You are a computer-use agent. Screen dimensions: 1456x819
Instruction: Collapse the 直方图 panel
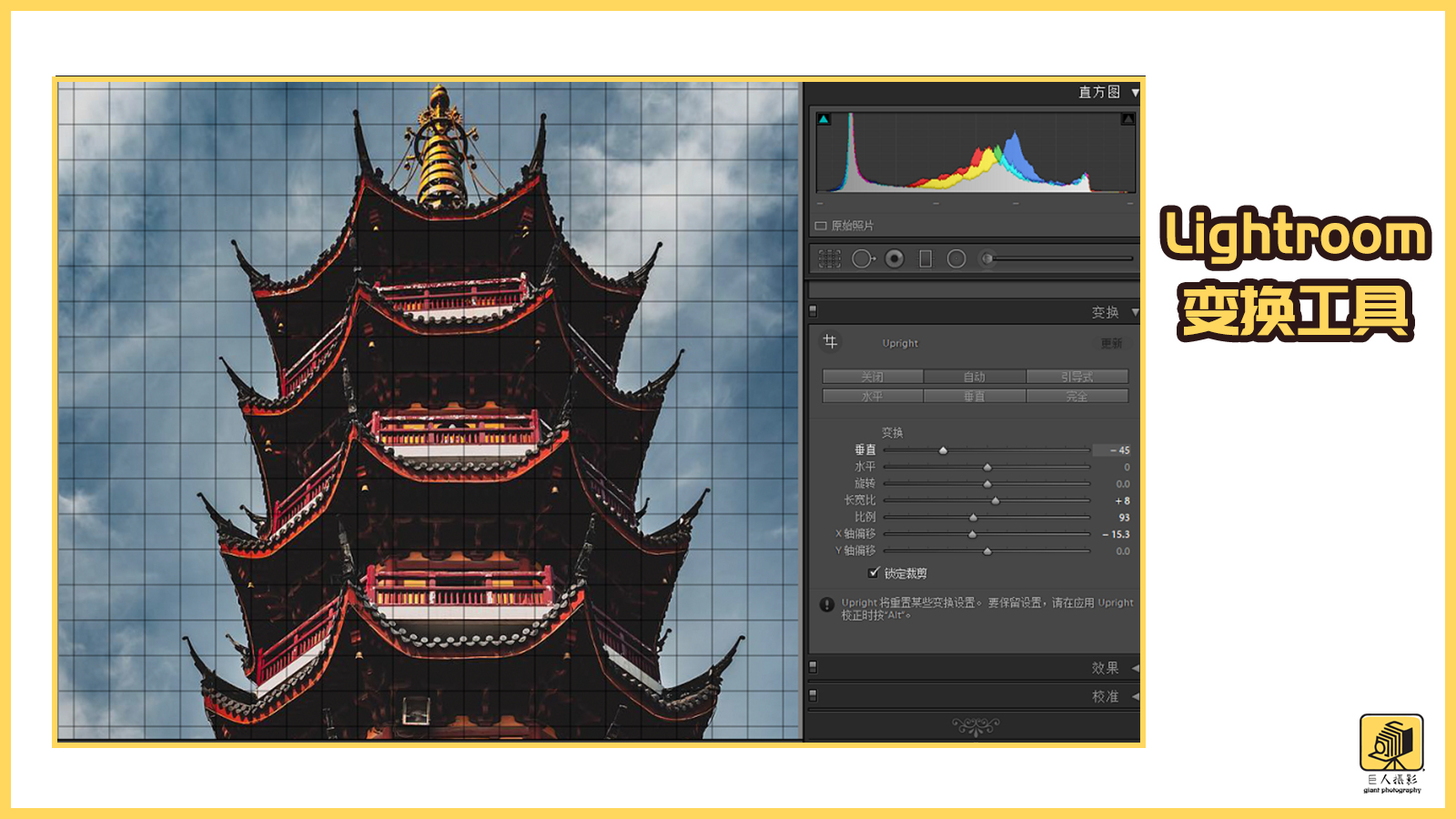[1135, 93]
